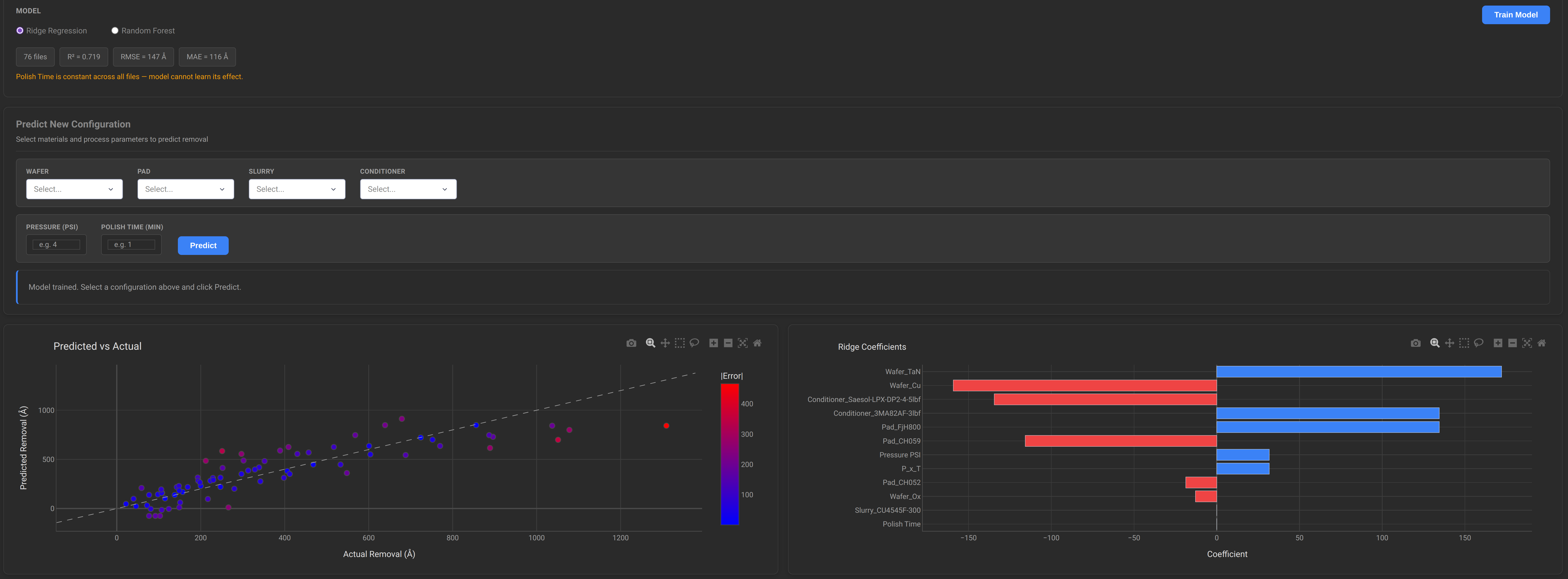Select box select on the Predicted vs Actual chart
The image size is (1568, 579).
679,342
